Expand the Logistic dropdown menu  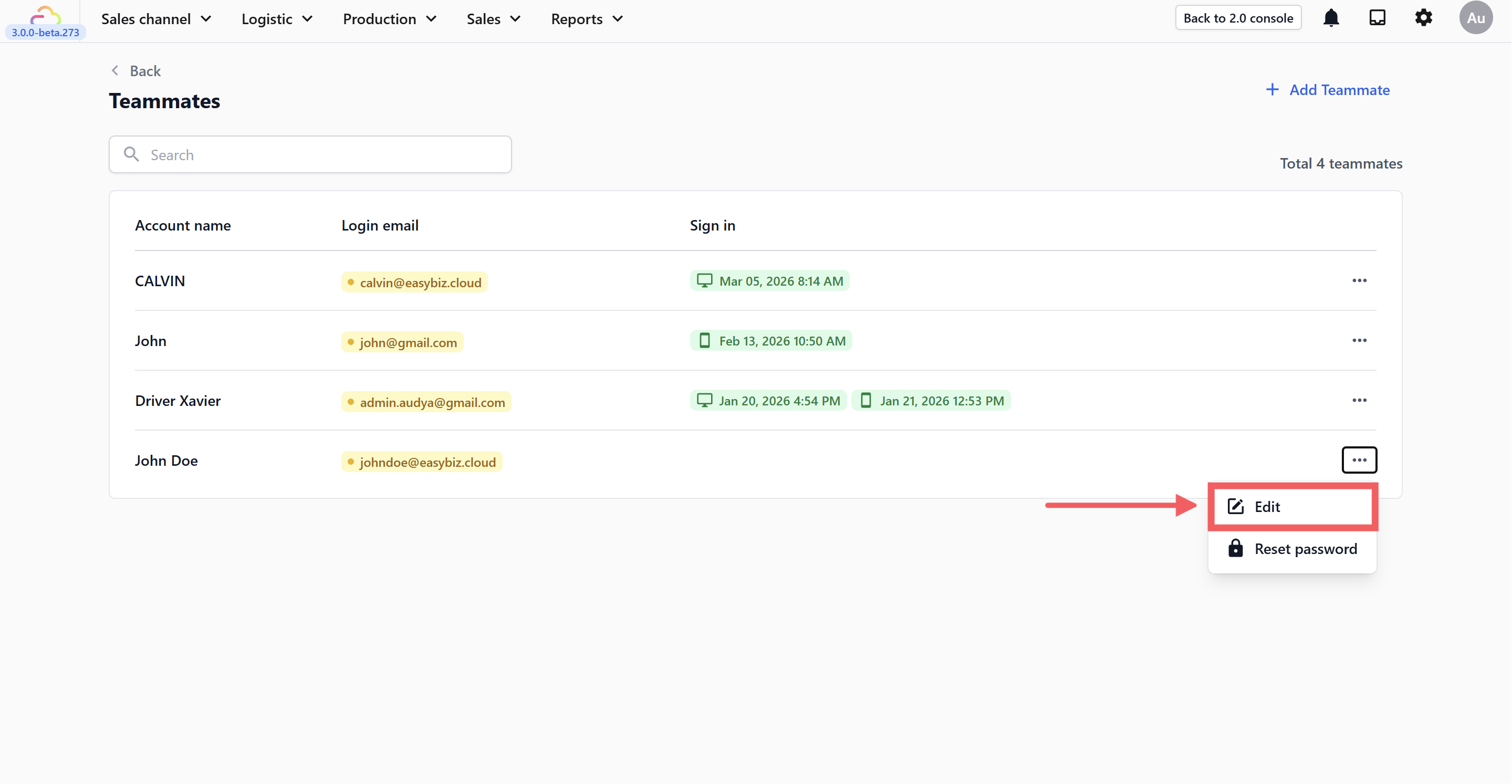276,19
